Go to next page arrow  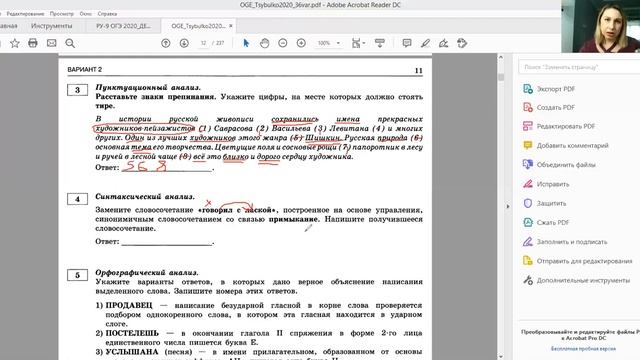point(184,43)
